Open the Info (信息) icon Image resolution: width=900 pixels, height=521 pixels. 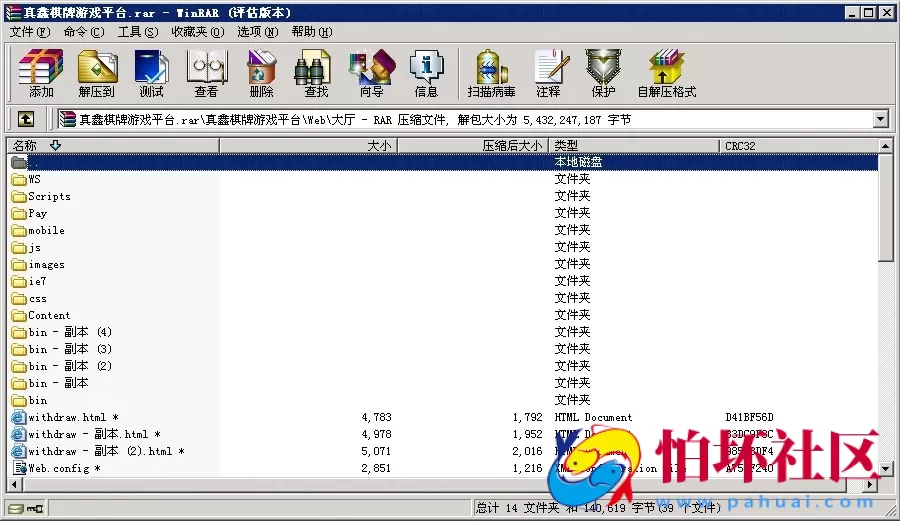click(x=426, y=73)
